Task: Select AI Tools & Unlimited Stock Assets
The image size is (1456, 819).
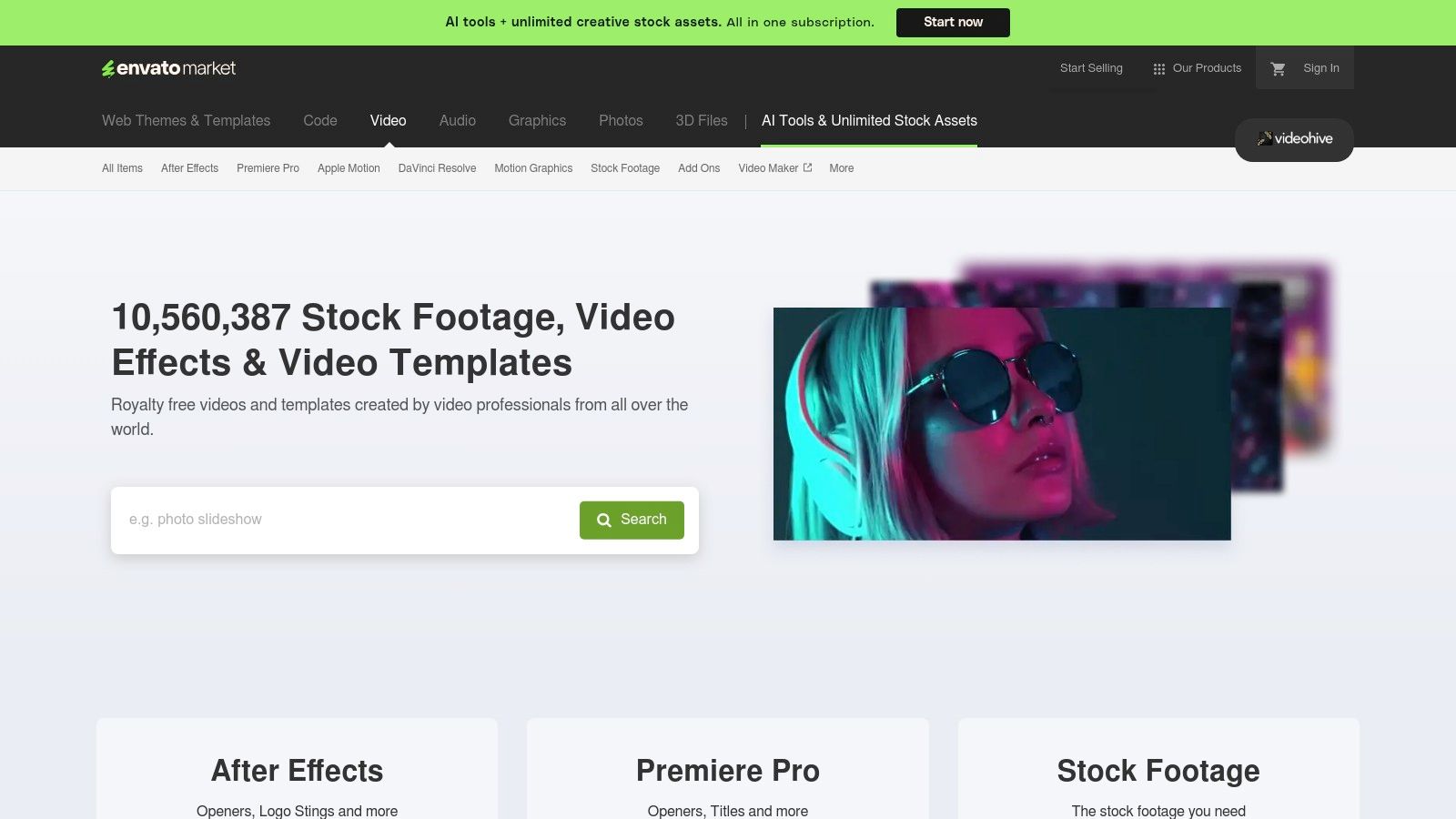Action: pos(869,120)
